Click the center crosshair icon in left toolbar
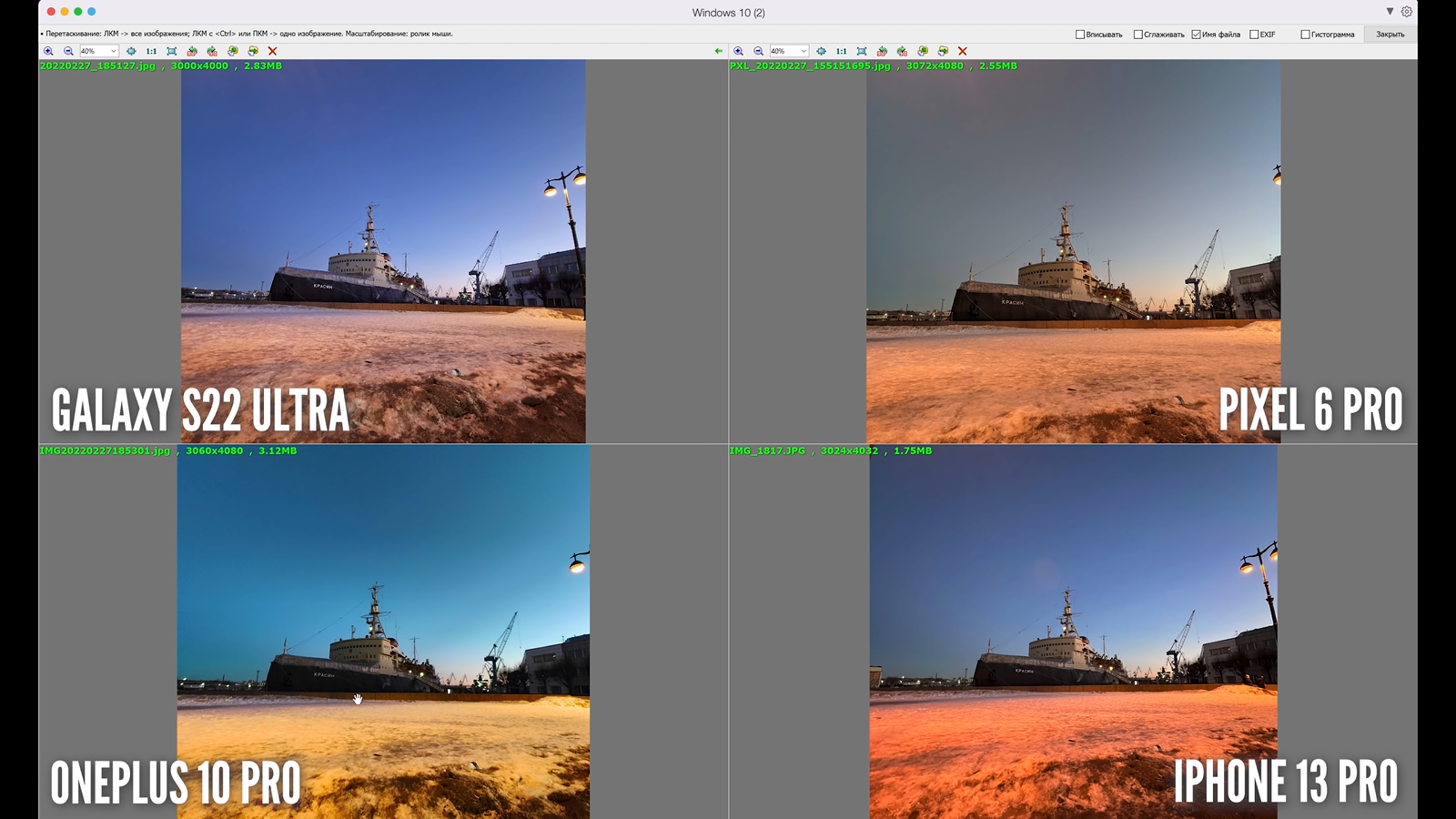Viewport: 1456px width, 819px height. (131, 51)
